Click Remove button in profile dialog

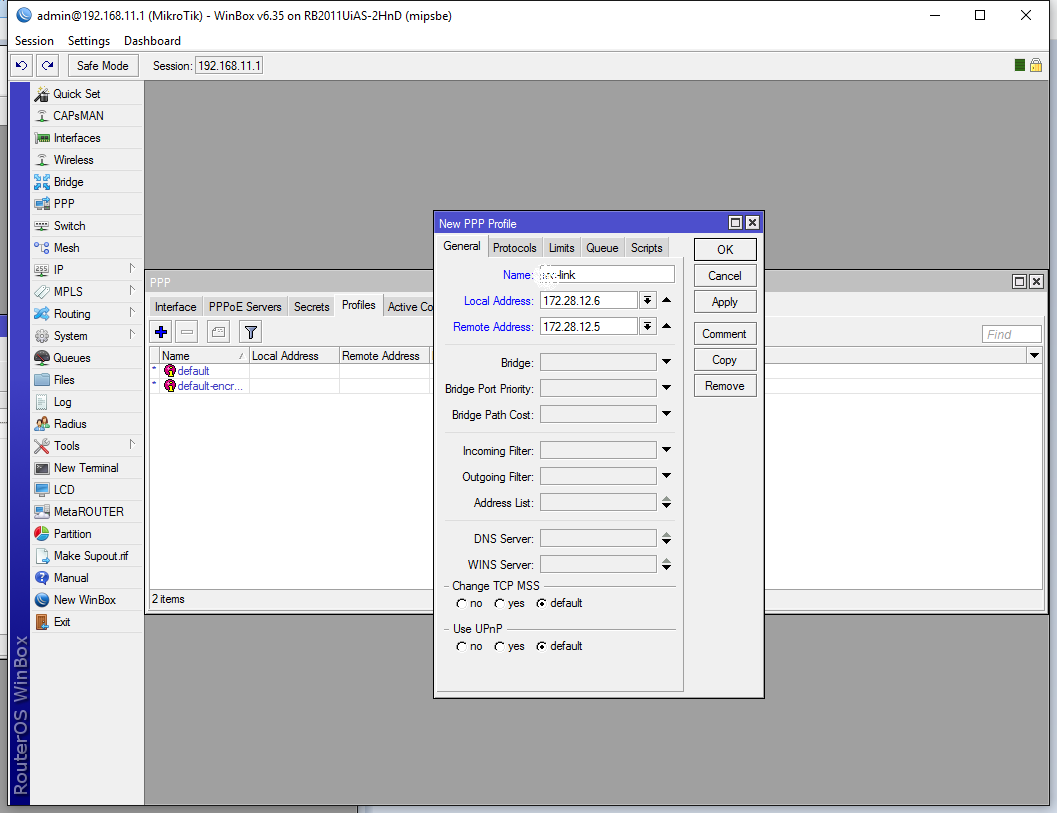[725, 386]
